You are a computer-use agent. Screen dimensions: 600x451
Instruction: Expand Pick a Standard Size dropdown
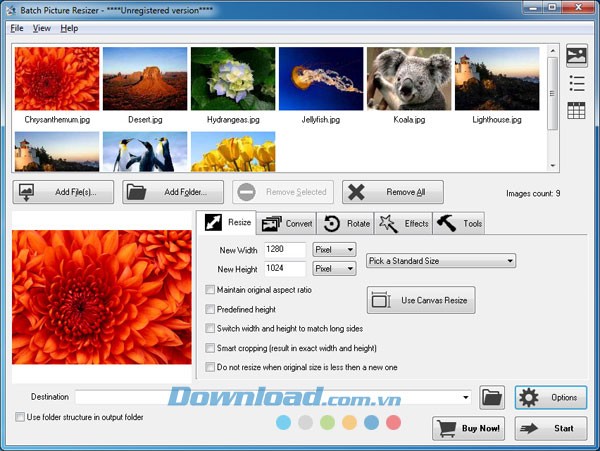click(x=441, y=261)
